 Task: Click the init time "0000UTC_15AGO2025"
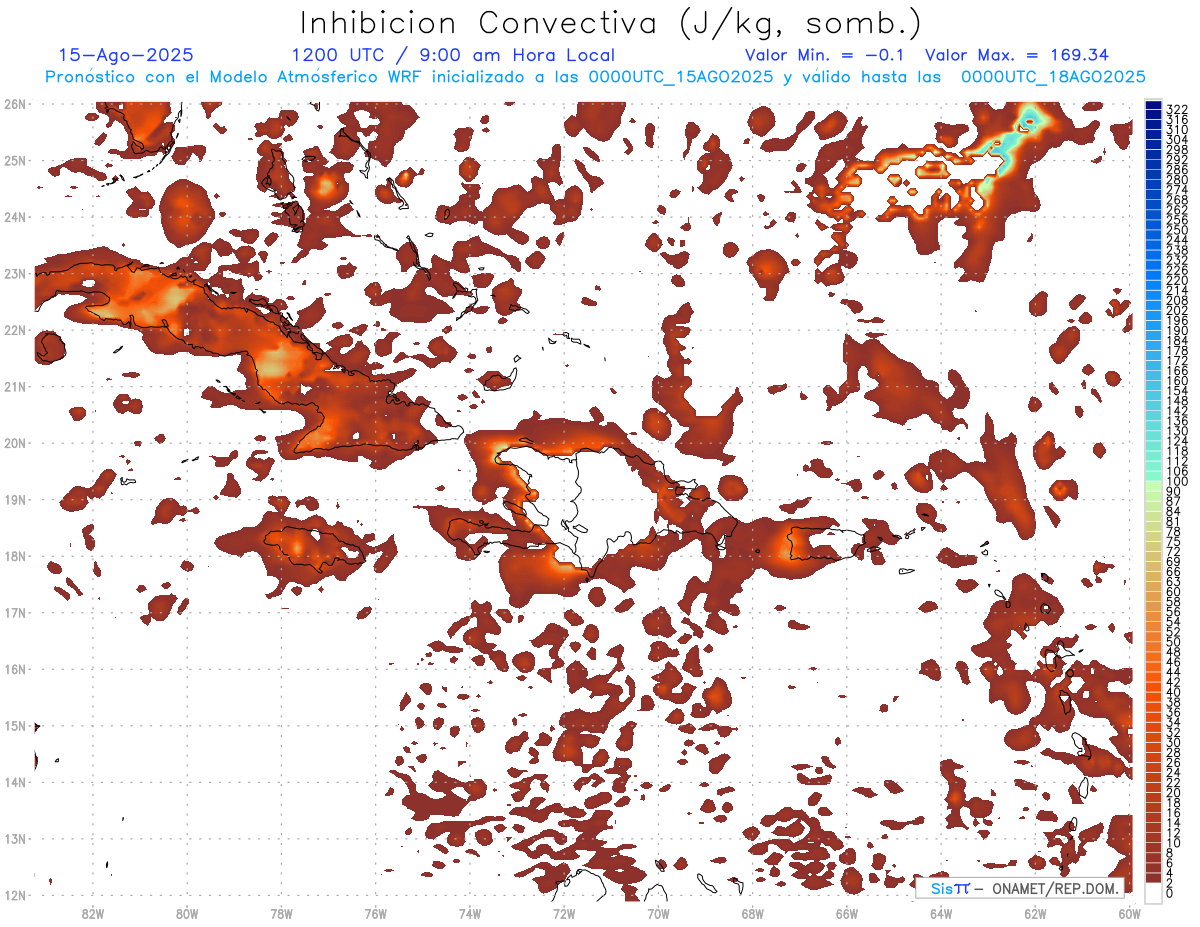pos(680,77)
